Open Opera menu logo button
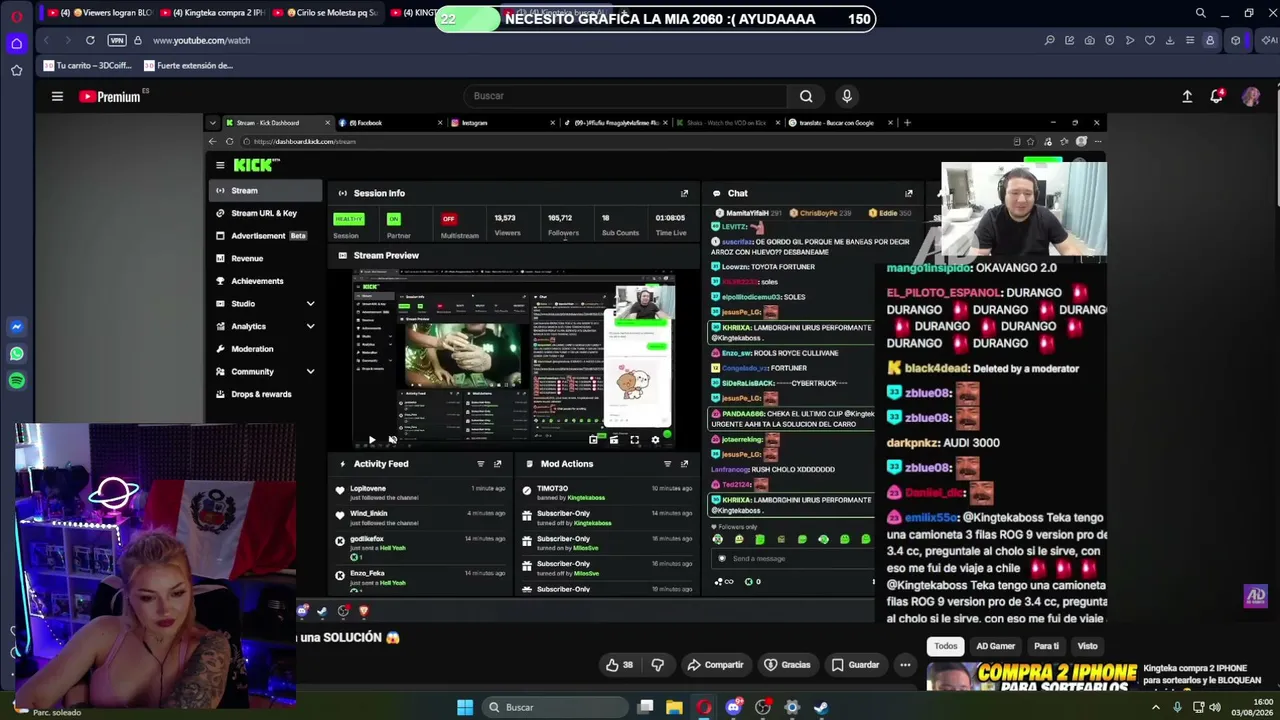 click(16, 16)
